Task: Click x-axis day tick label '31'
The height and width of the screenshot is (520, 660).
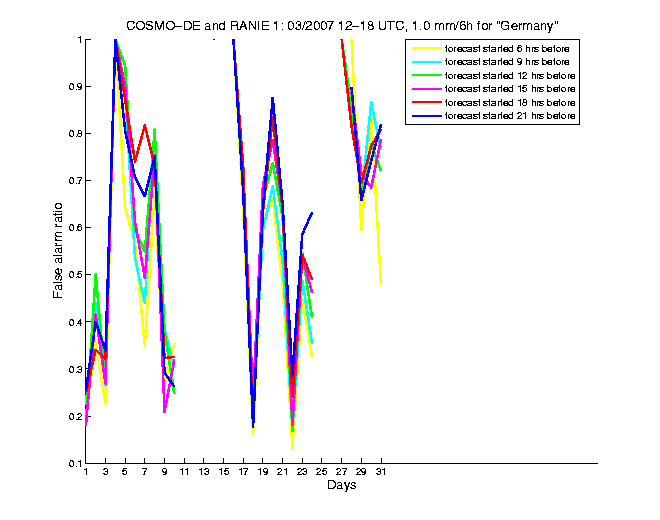Action: coord(381,472)
